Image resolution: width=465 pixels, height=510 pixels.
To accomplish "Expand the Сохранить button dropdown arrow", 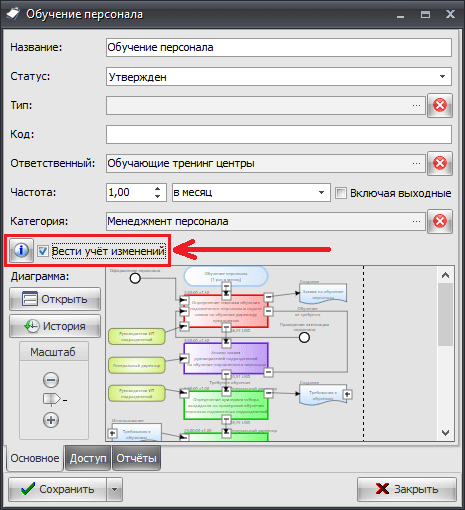I will (114, 489).
